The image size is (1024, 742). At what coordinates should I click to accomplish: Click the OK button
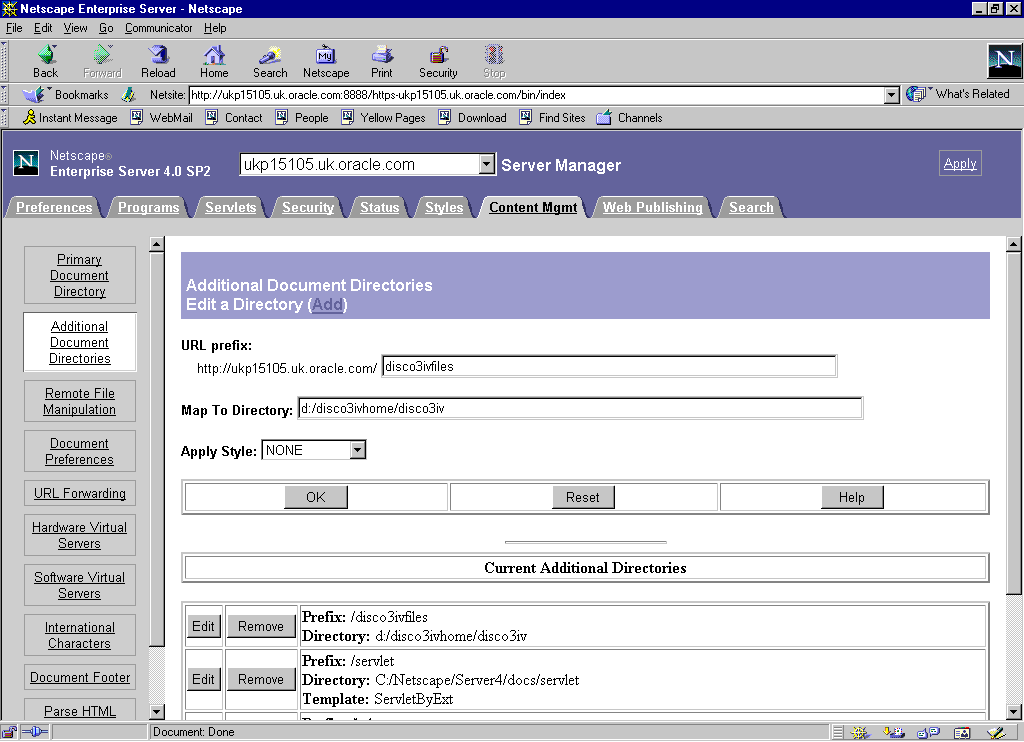(315, 497)
